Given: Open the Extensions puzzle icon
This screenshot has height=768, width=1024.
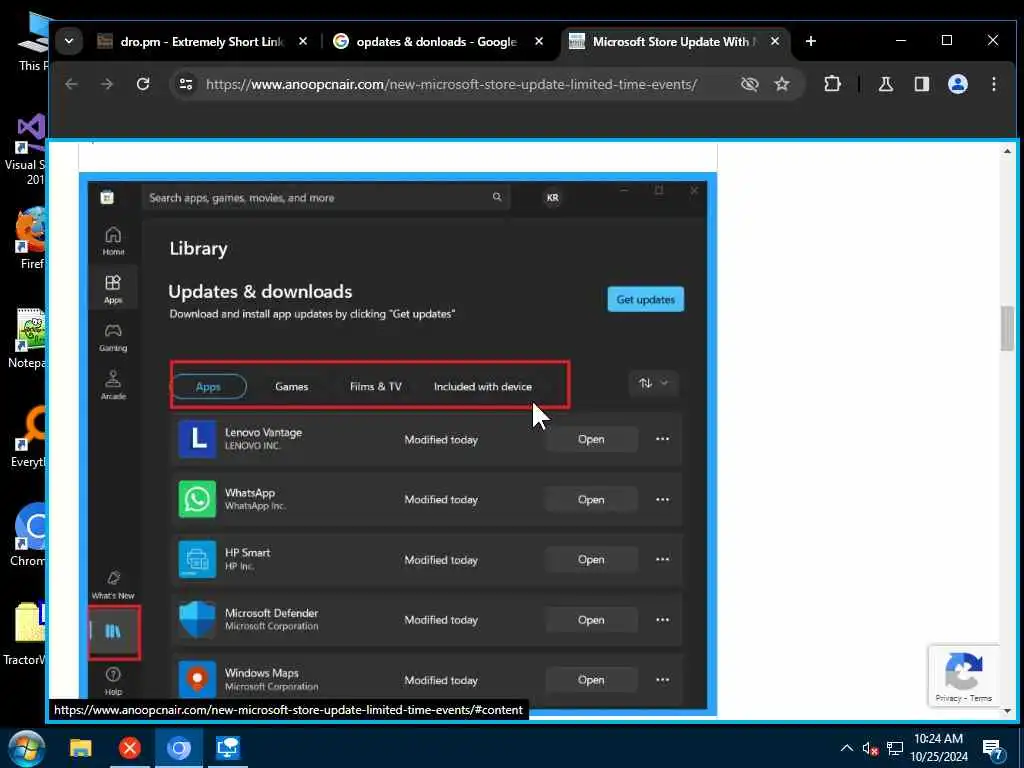Looking at the screenshot, I should (832, 84).
